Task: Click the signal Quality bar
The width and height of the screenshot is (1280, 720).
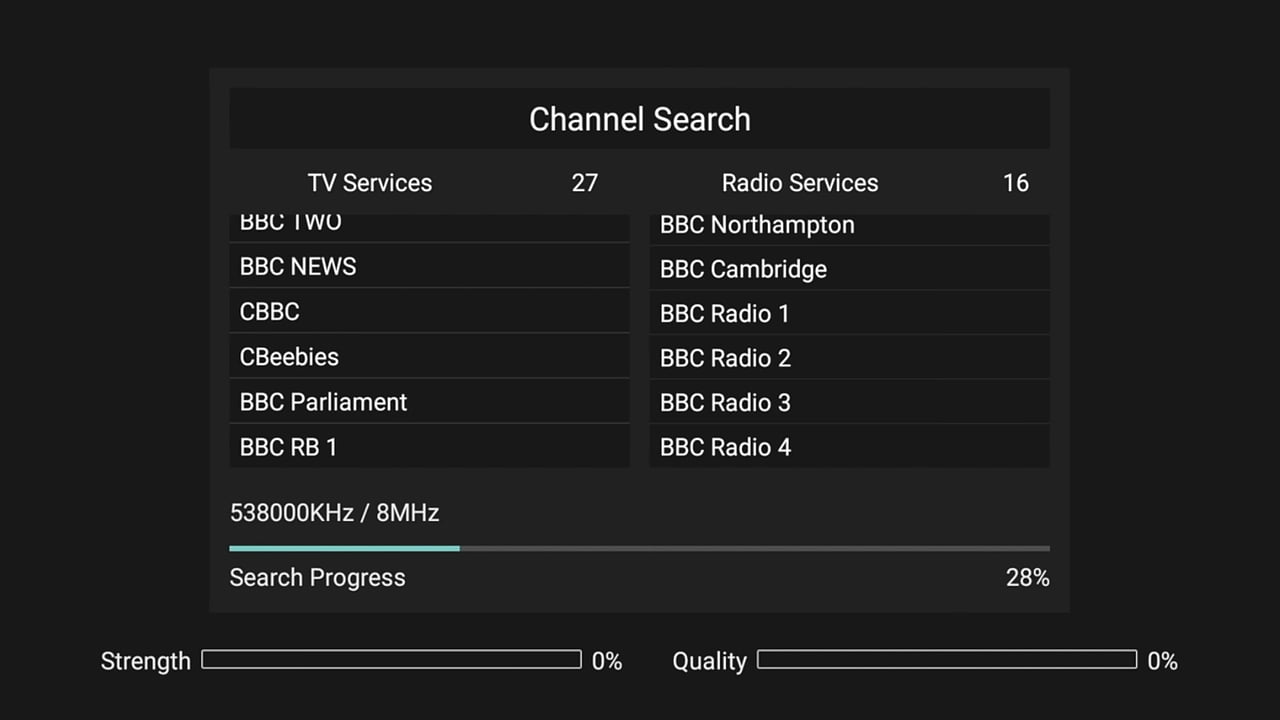Action: pyautogui.click(x=946, y=660)
